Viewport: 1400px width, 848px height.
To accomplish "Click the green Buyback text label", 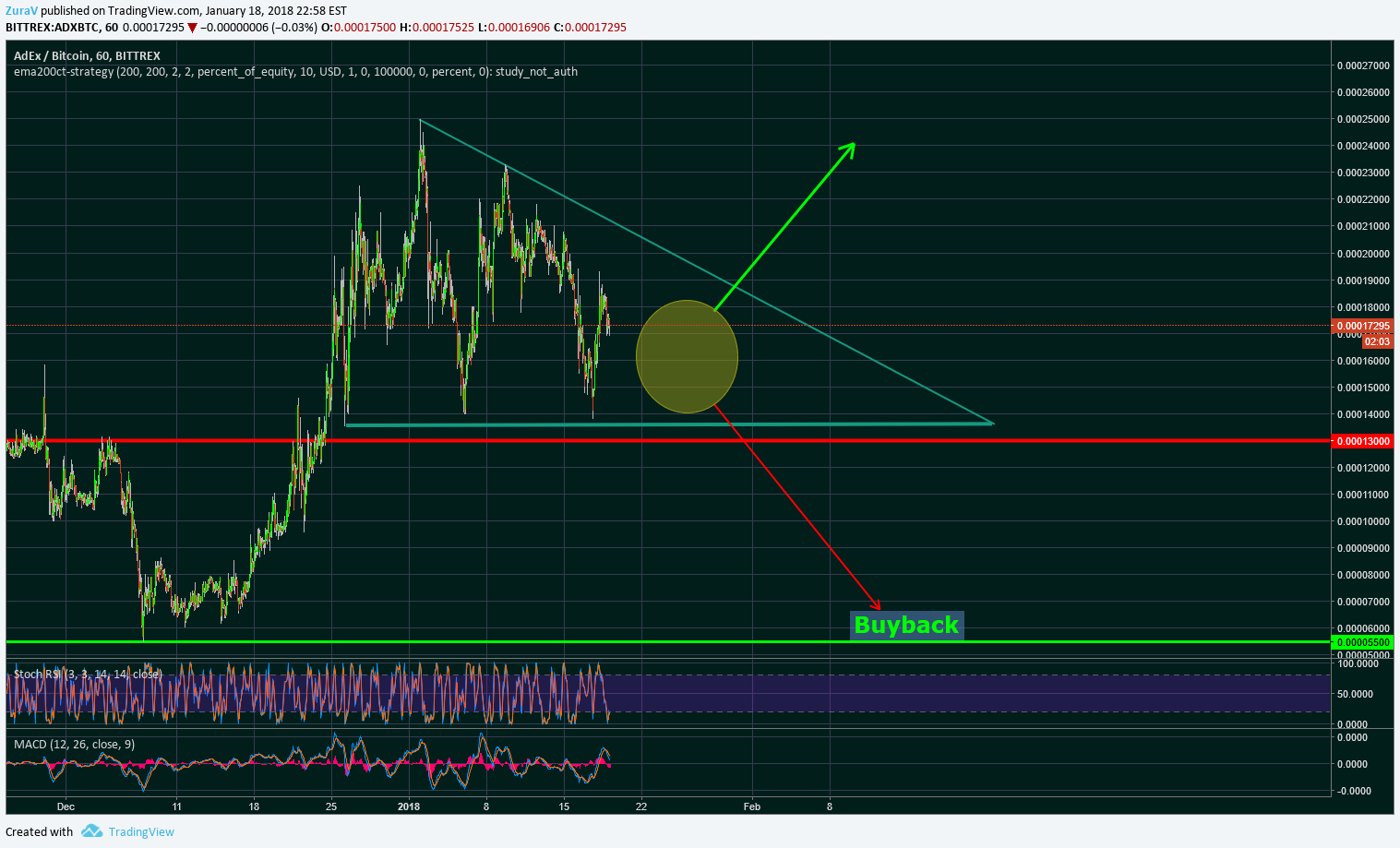I will click(906, 625).
